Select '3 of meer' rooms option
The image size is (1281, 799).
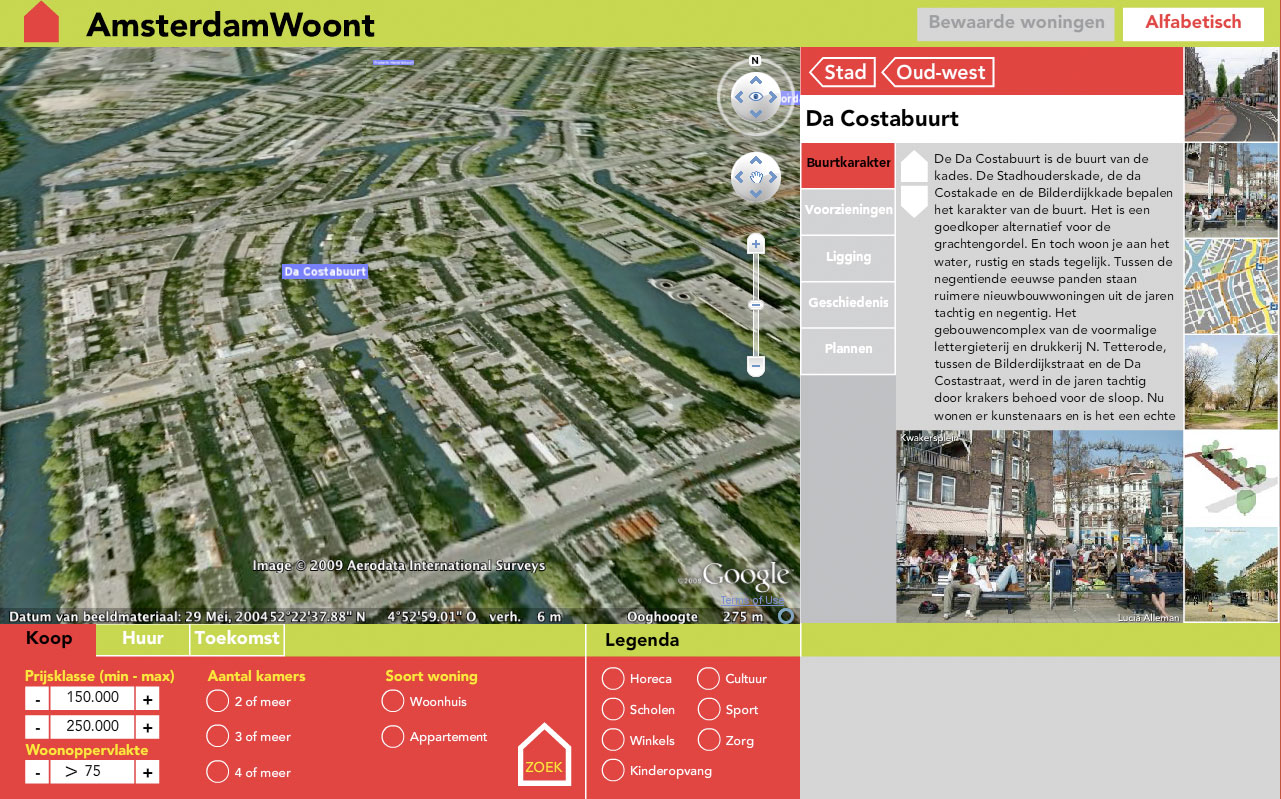coord(217,736)
